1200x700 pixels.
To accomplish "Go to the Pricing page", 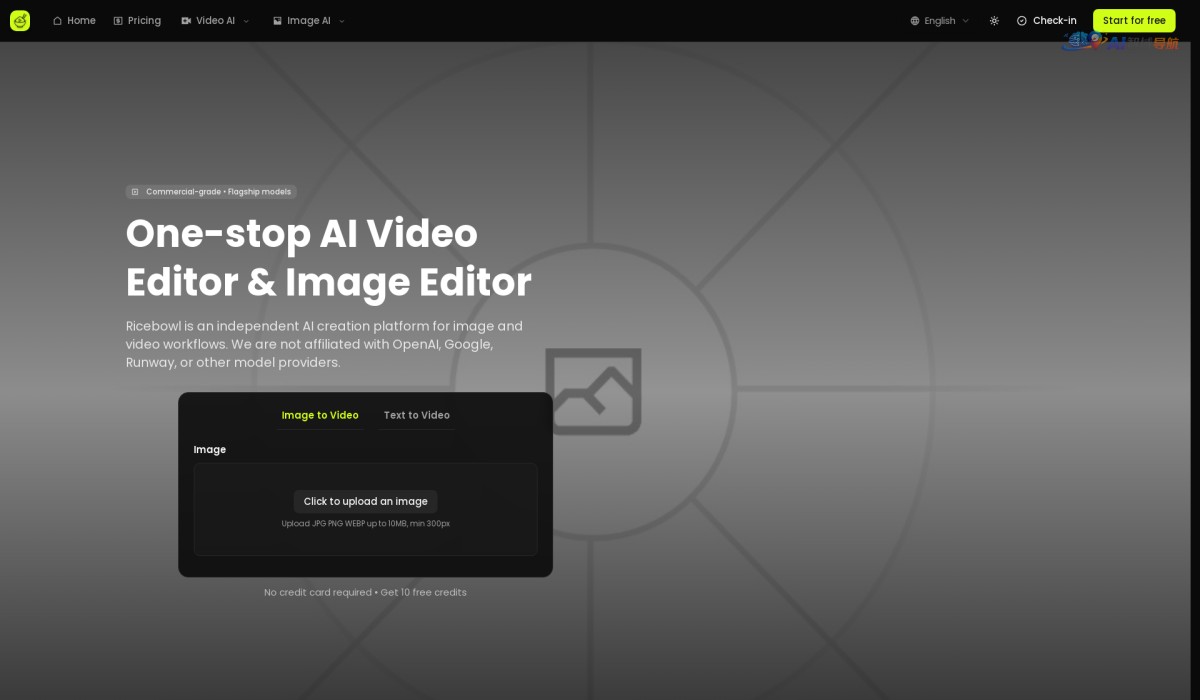I will click(144, 21).
